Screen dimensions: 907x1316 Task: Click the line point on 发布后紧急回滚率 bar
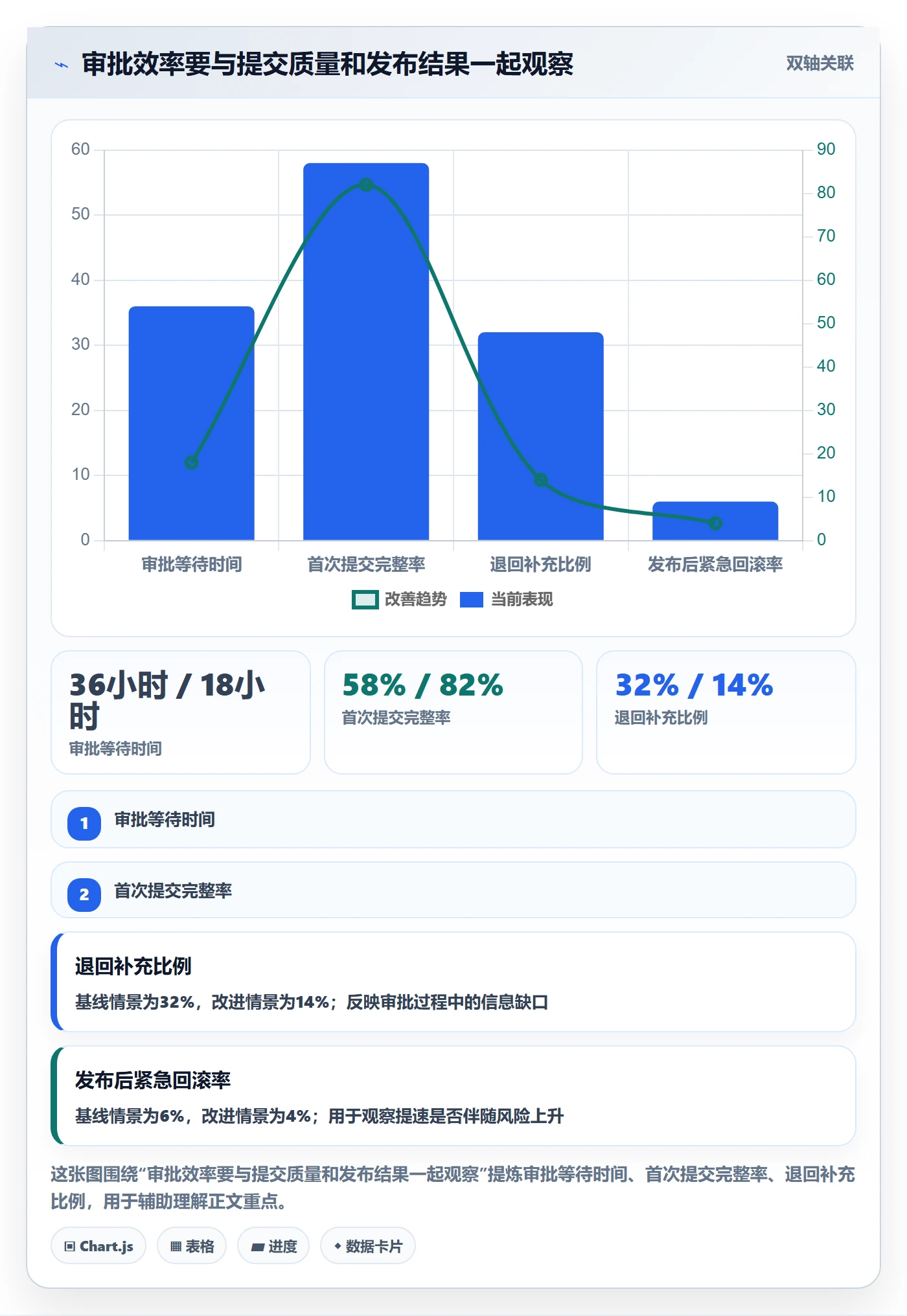pyautogui.click(x=715, y=523)
